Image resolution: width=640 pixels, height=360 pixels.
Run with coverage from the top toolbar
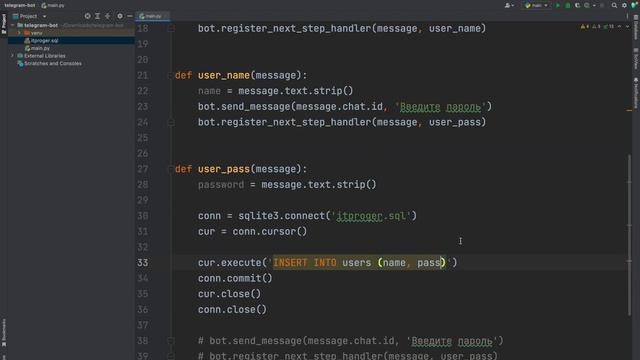point(577,5)
